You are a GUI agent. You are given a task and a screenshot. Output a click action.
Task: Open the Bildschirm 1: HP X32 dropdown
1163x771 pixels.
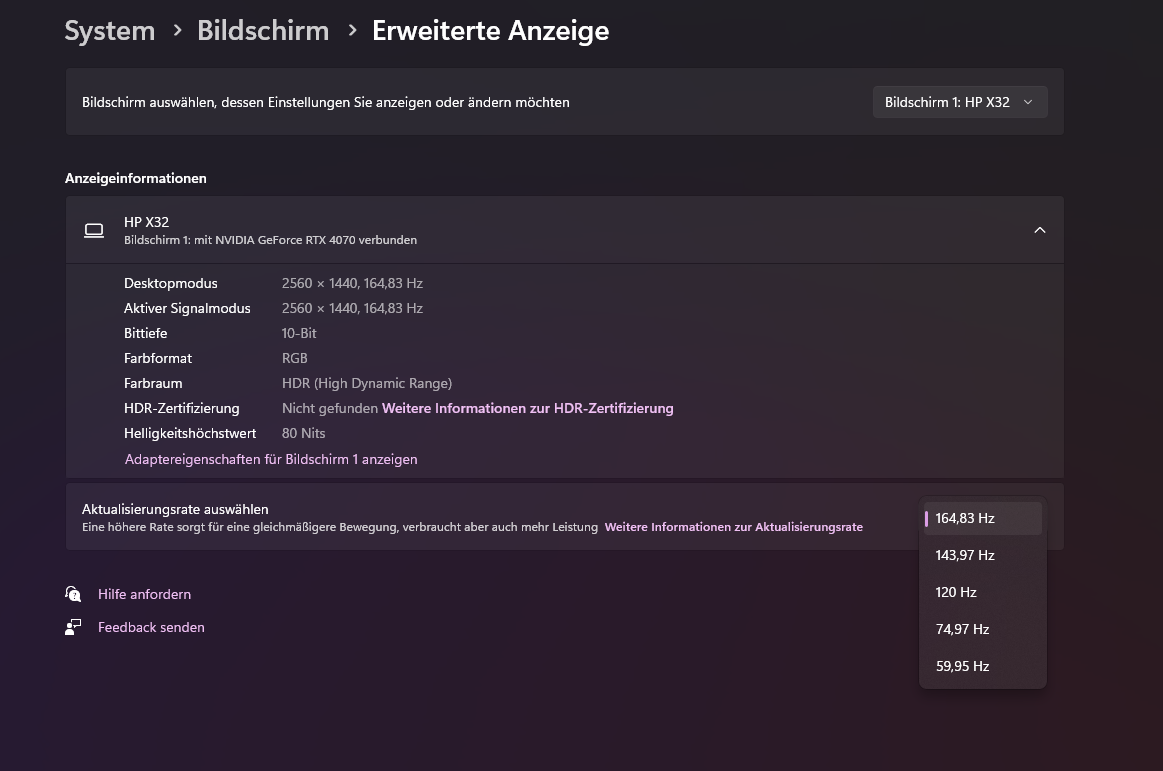(959, 102)
